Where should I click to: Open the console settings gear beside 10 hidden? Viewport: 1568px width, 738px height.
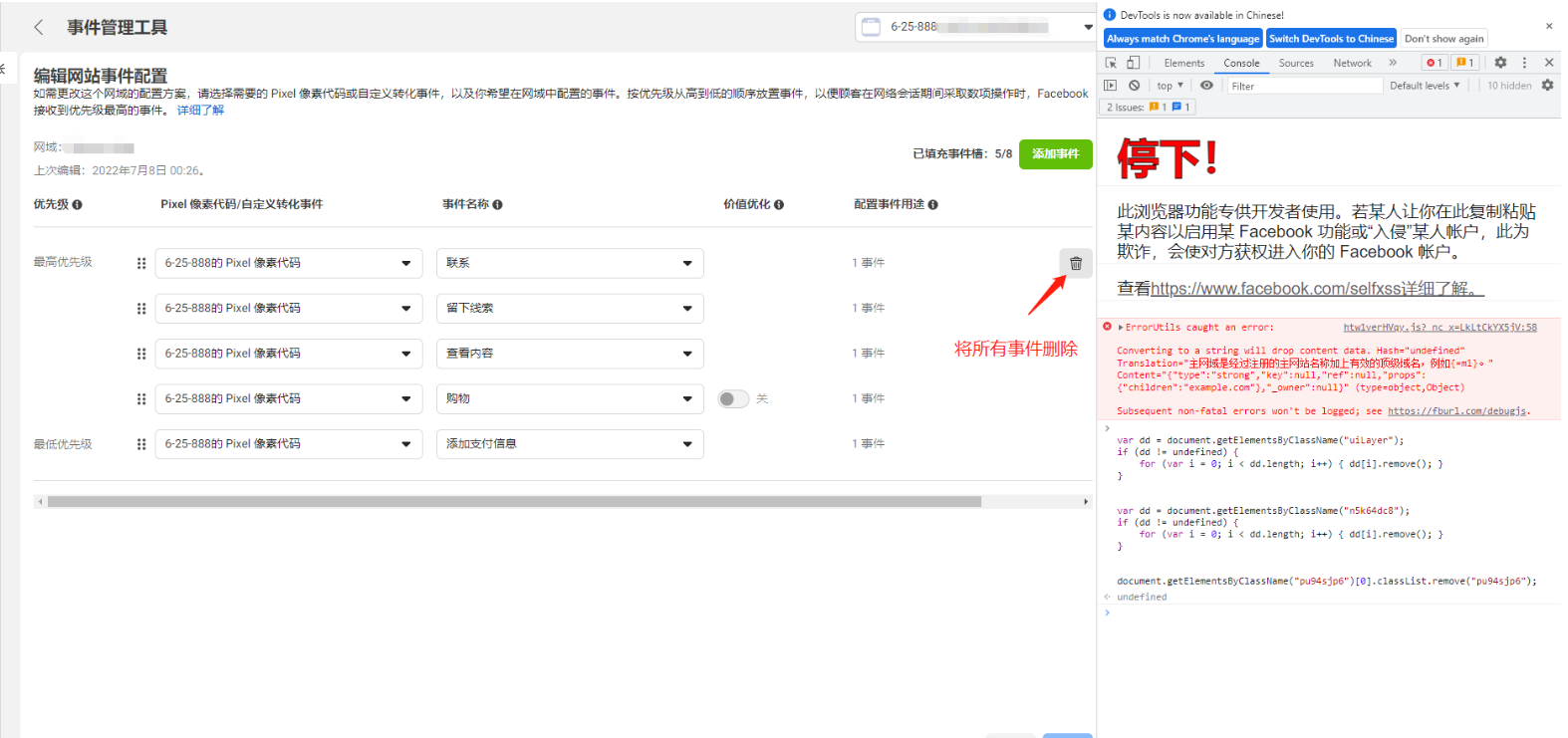tap(1547, 86)
